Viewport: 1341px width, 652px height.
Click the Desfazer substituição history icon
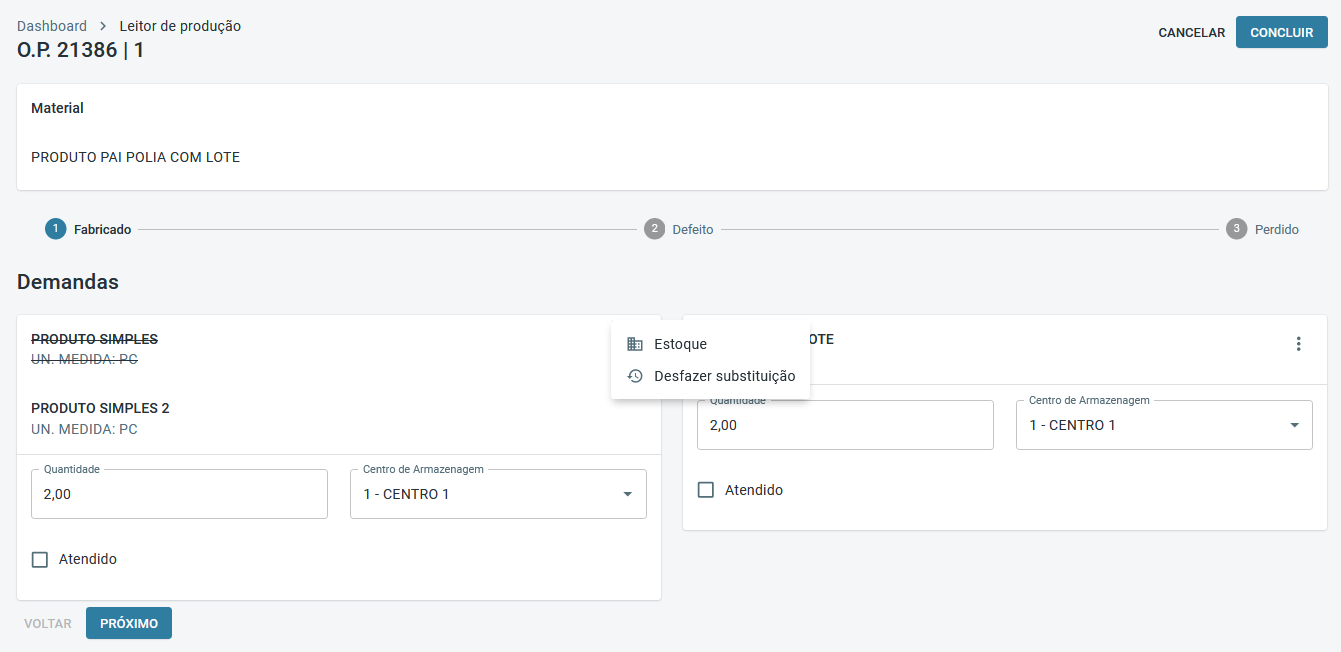634,376
